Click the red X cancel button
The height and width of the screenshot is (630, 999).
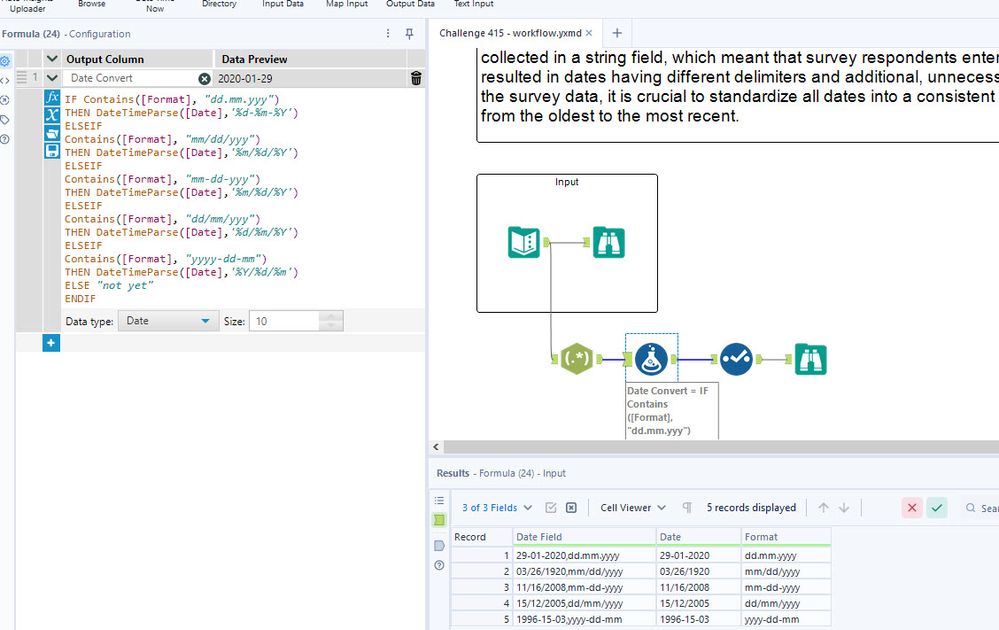(x=912, y=508)
